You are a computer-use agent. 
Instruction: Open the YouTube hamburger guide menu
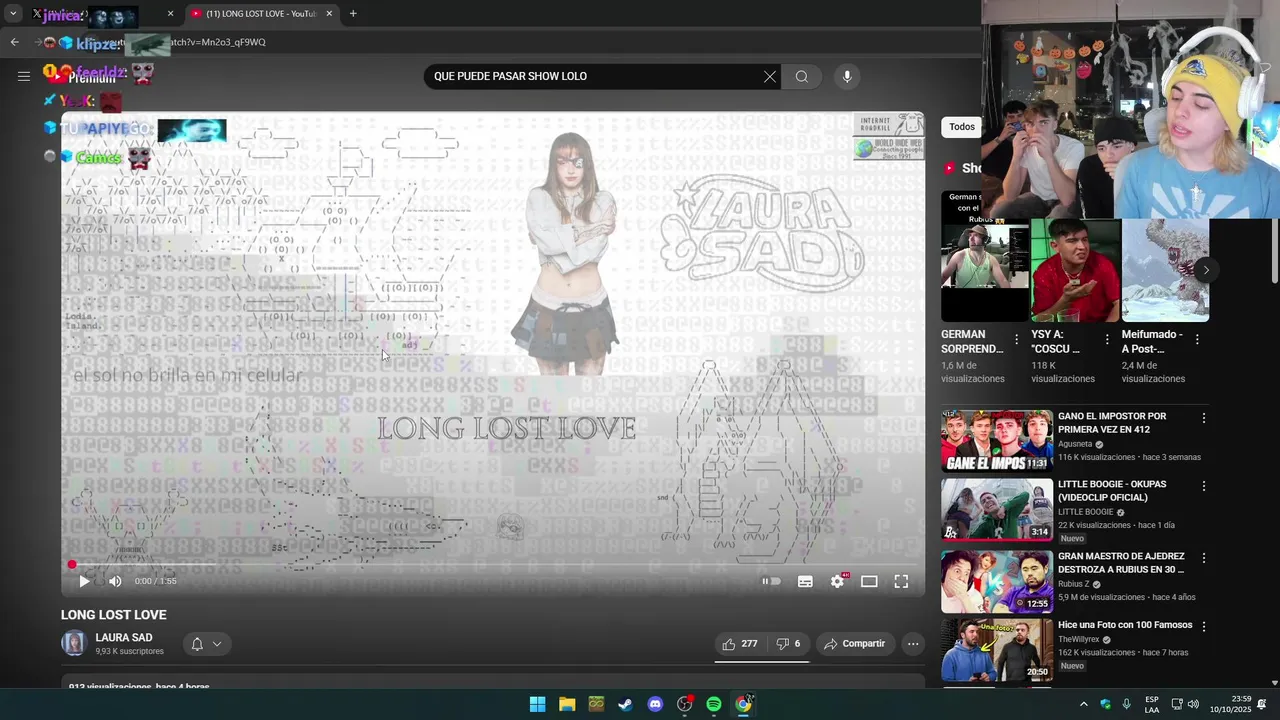tap(24, 76)
